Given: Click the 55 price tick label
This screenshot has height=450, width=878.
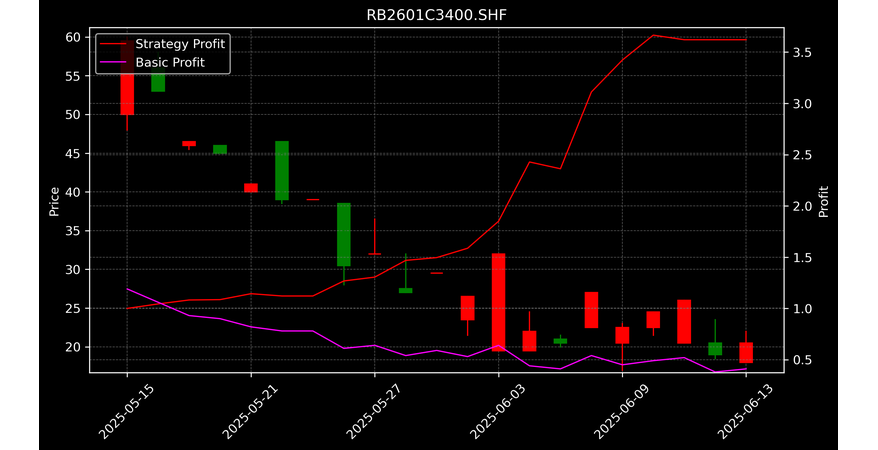Looking at the screenshot, I should tap(74, 76).
